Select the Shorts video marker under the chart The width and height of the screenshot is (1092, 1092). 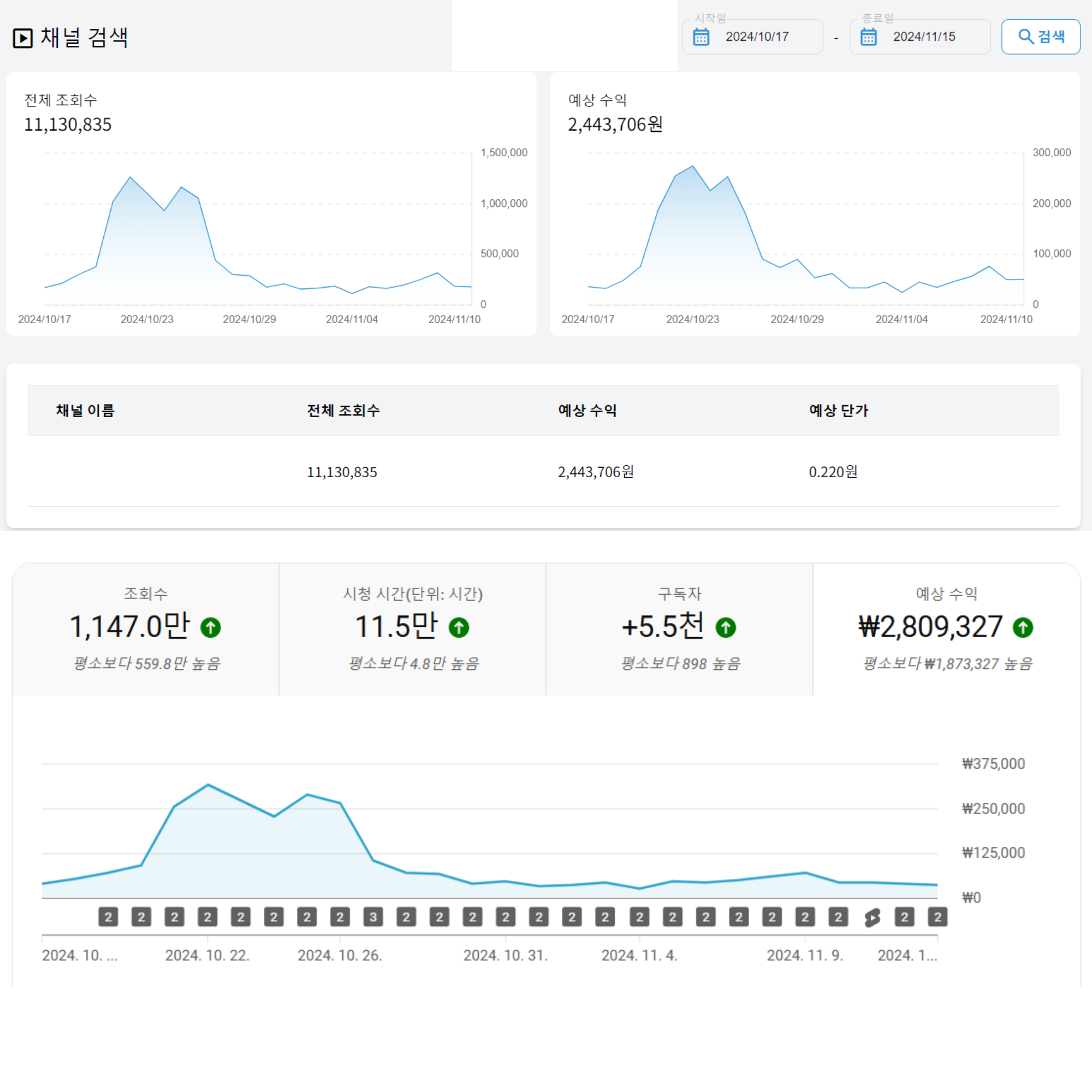872,917
